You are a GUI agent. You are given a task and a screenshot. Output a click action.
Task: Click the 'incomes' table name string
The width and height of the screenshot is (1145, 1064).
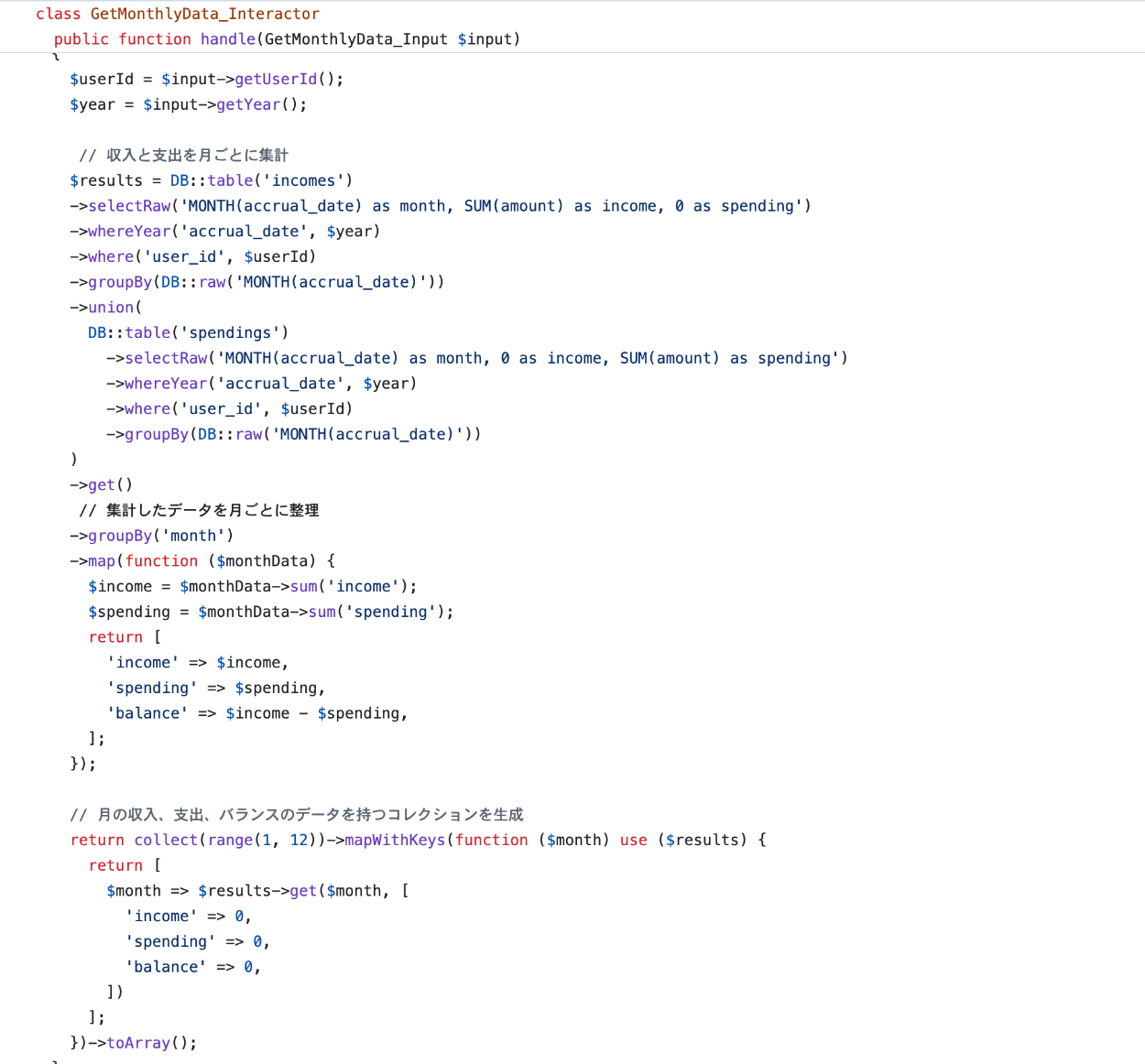[x=303, y=181]
